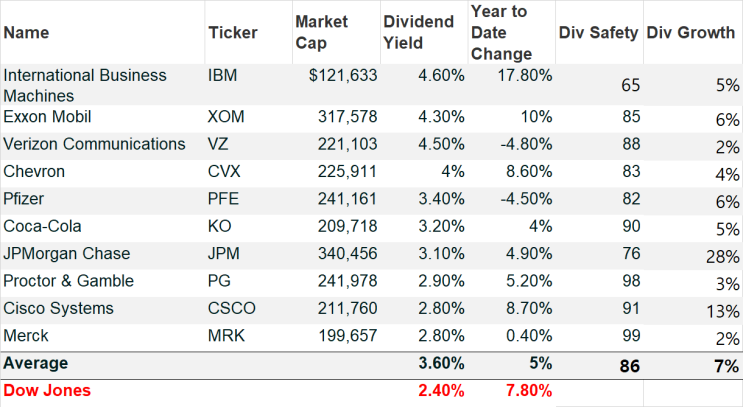Click the Div Safety column header
The width and height of the screenshot is (743, 407).
[x=598, y=33]
